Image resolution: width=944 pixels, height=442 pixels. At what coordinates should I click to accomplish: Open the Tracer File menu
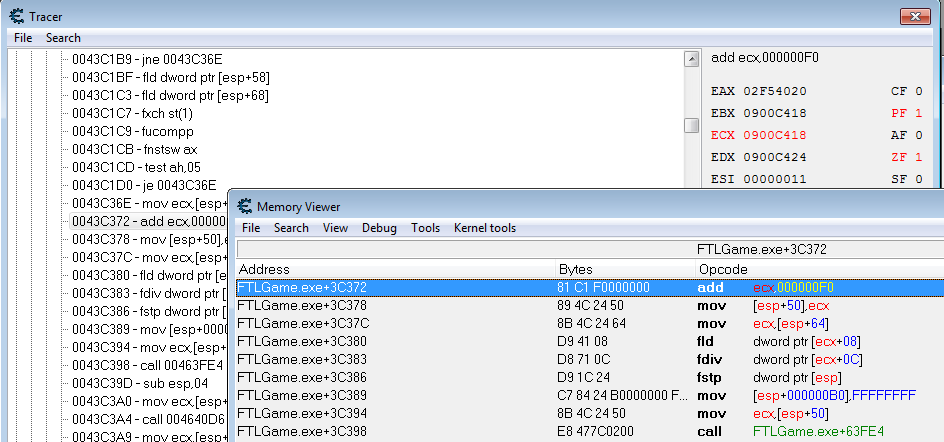click(23, 38)
